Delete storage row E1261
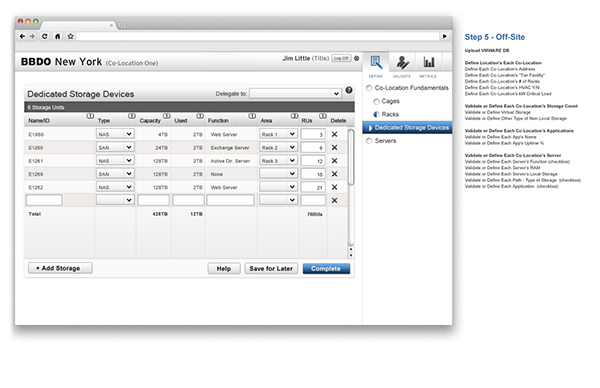Screen dimensions: 600x388 334,161
